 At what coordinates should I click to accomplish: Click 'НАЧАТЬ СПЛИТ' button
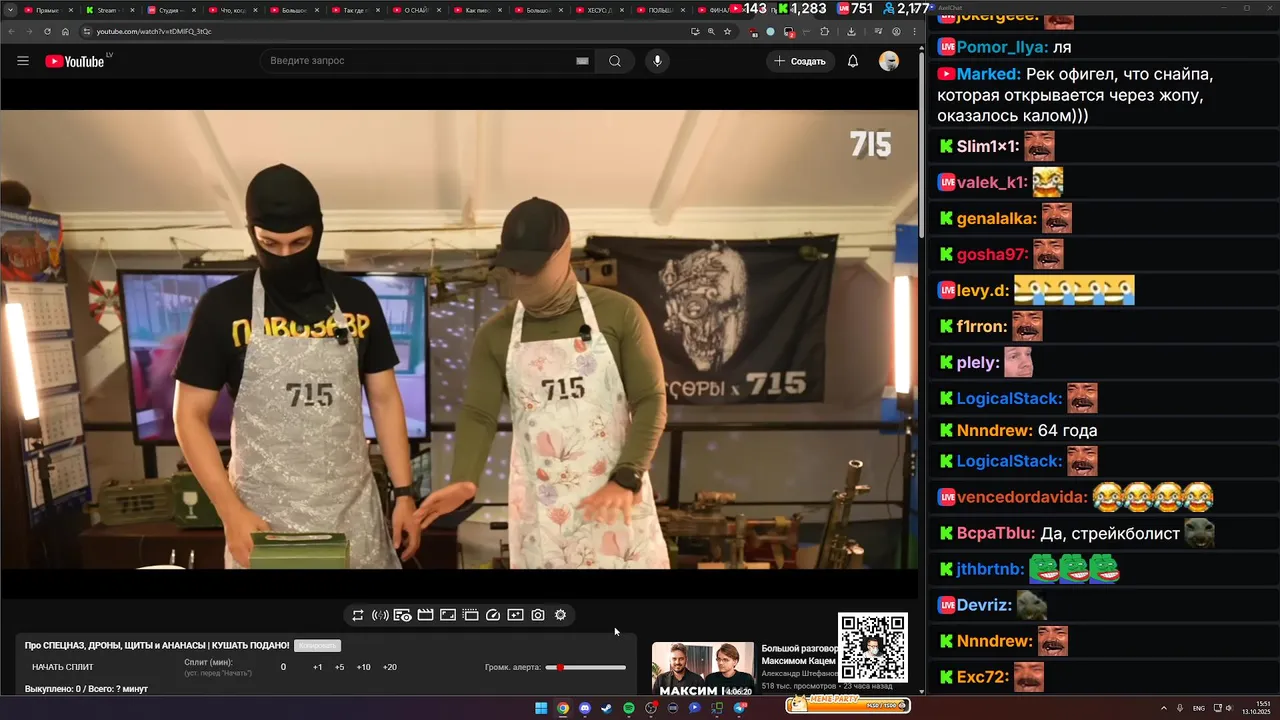(62, 667)
